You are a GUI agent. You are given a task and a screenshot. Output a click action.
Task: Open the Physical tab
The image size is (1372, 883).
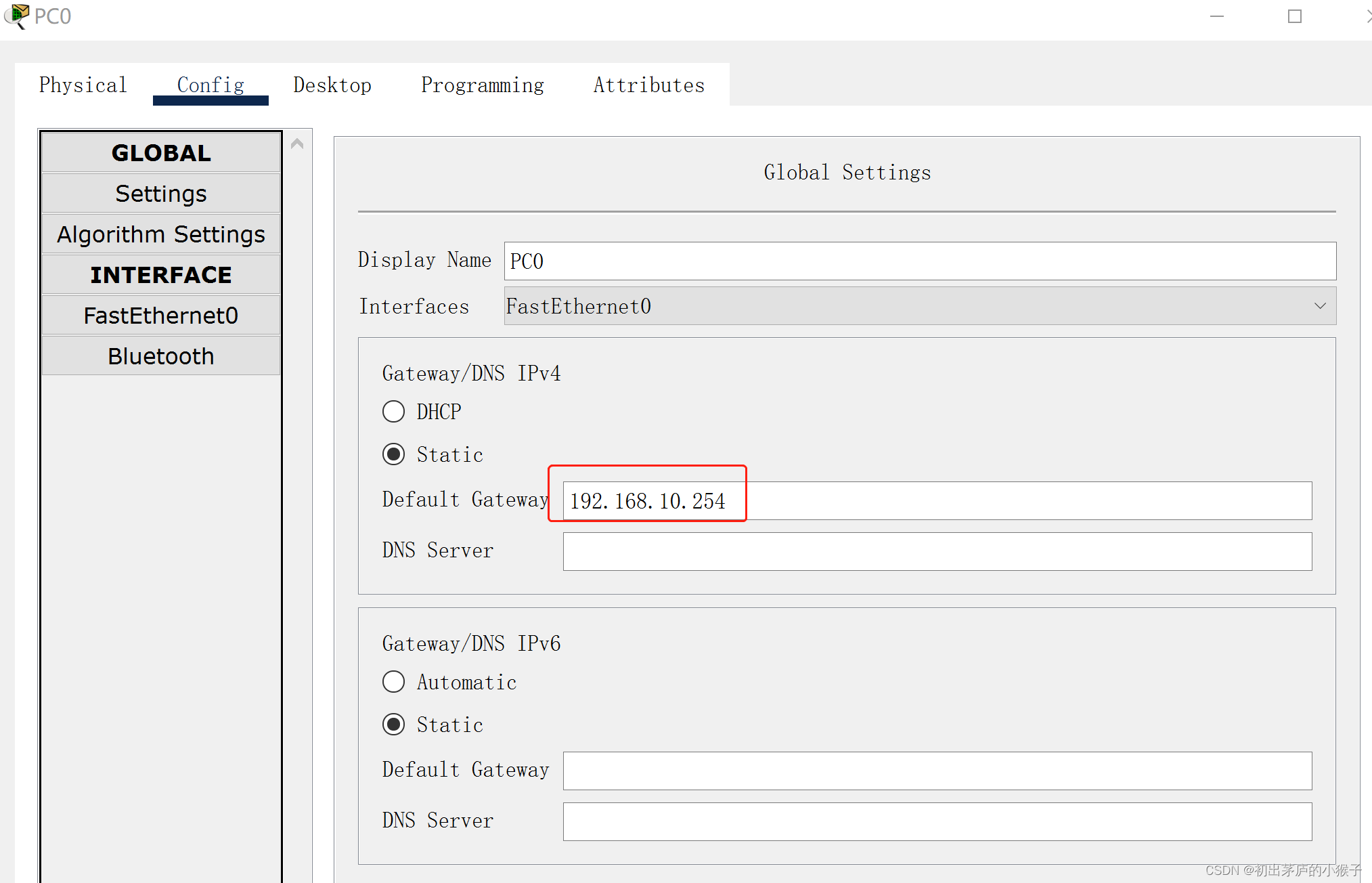tap(83, 85)
